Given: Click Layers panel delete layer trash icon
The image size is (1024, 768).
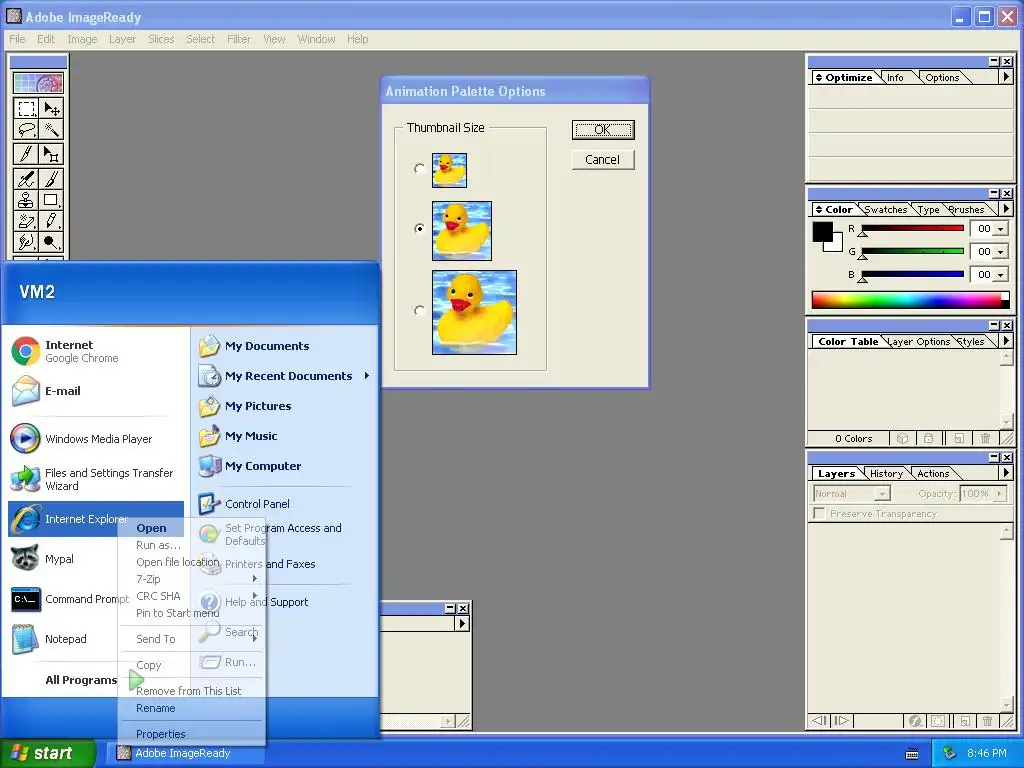Looking at the screenshot, I should tap(987, 721).
